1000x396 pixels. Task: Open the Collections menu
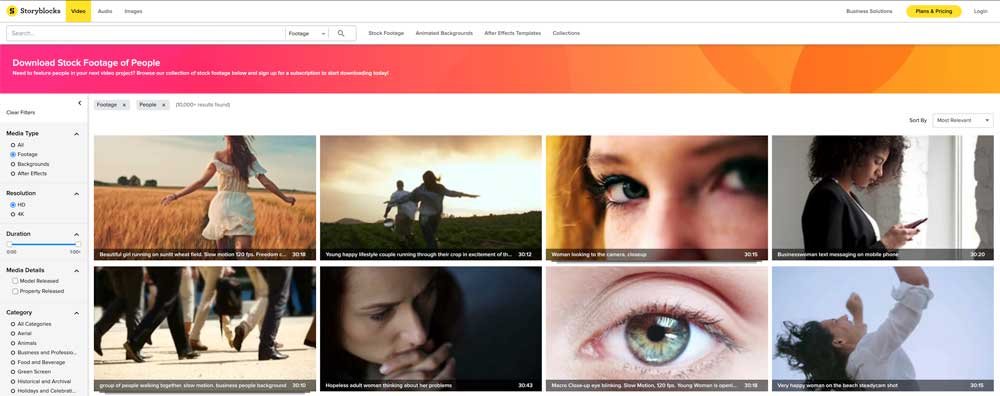(566, 33)
